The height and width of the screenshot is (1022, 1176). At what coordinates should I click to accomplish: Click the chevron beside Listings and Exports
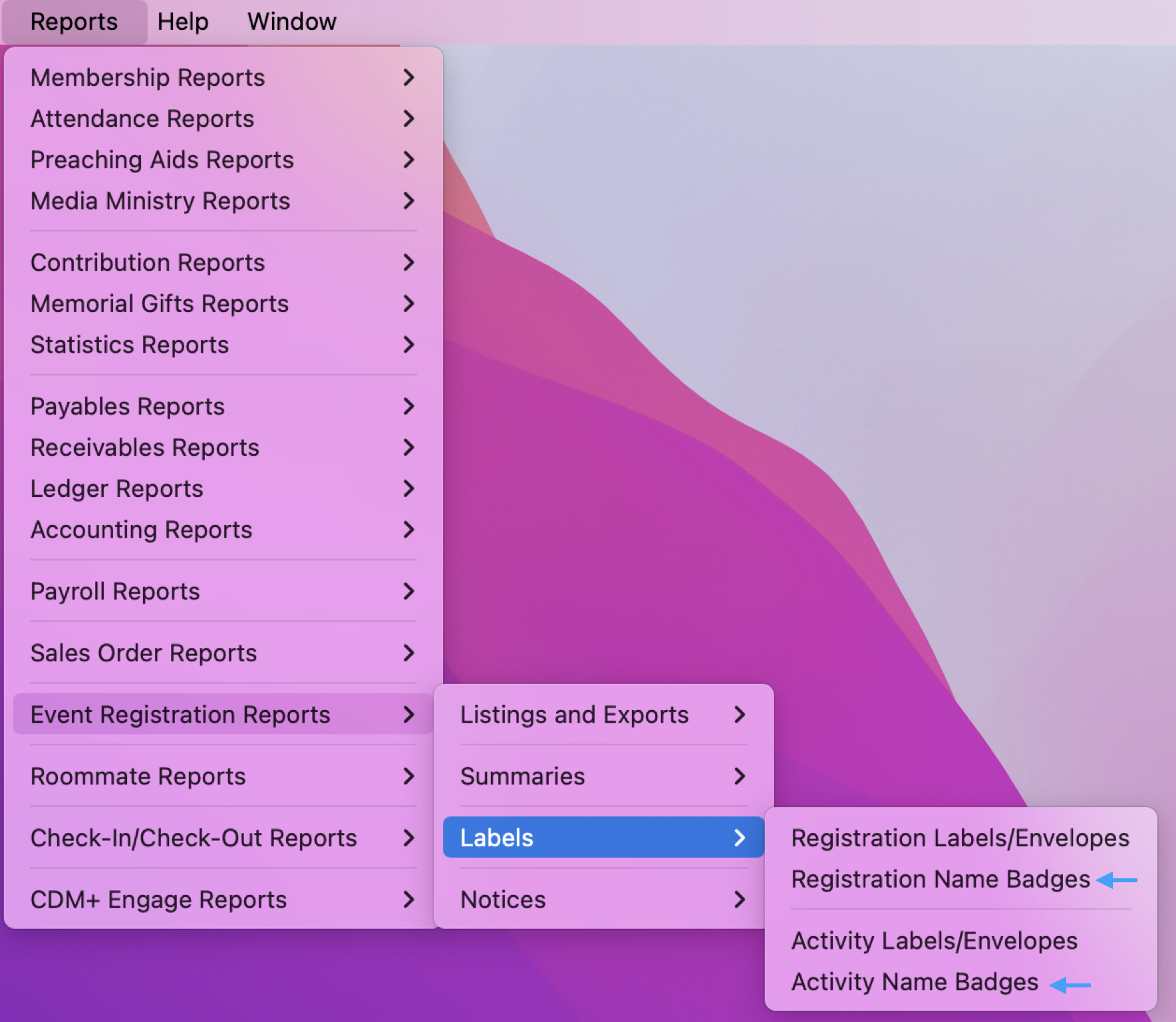(739, 715)
